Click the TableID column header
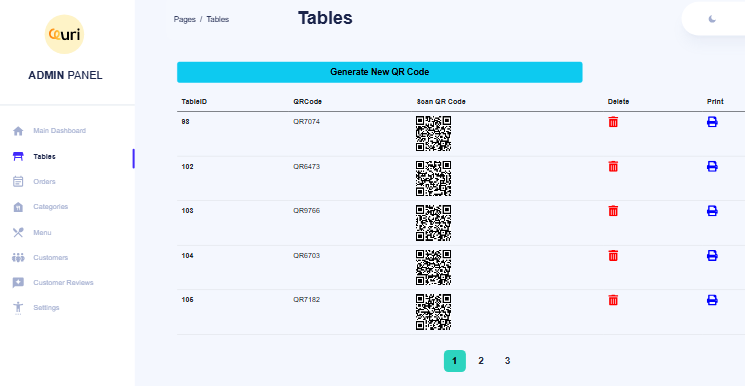Image resolution: width=745 pixels, height=386 pixels. (194, 102)
